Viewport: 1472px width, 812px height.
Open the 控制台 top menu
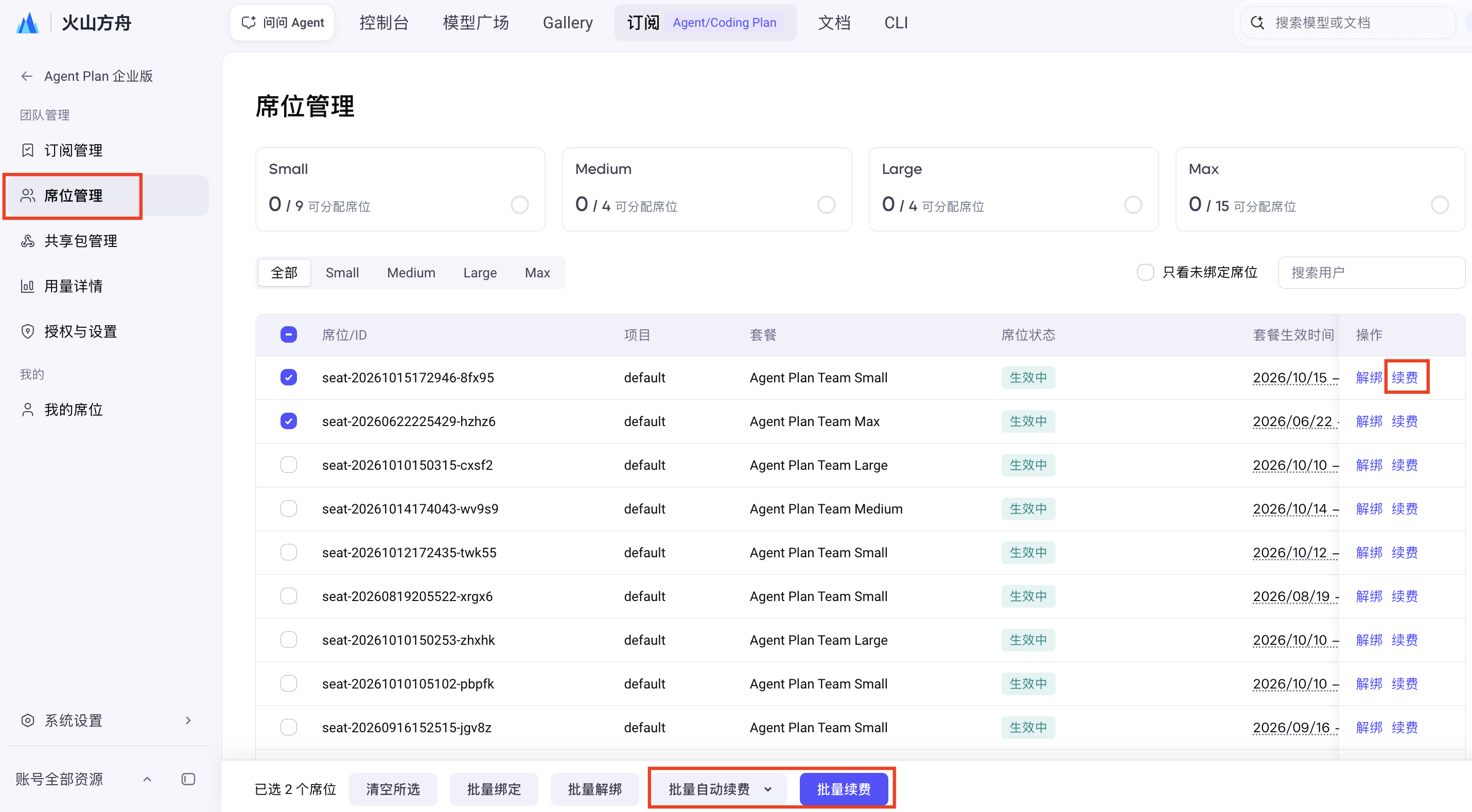tap(384, 23)
